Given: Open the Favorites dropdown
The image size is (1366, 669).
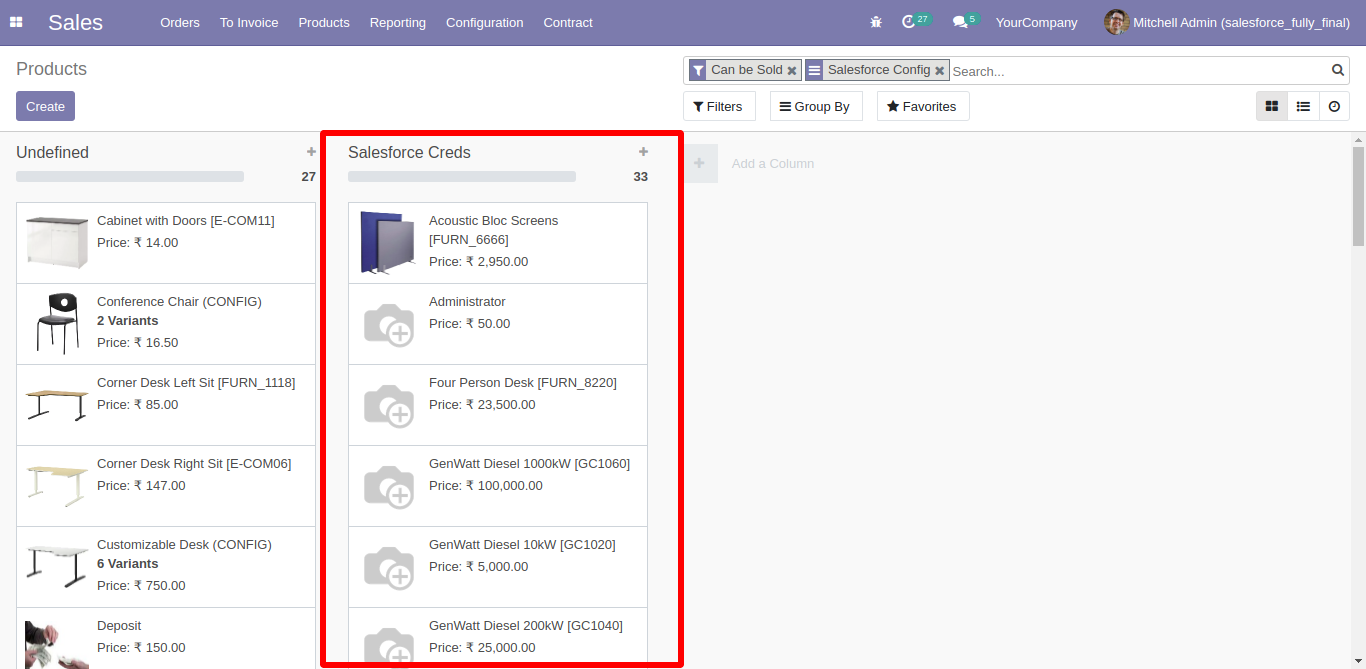Looking at the screenshot, I should [x=923, y=106].
